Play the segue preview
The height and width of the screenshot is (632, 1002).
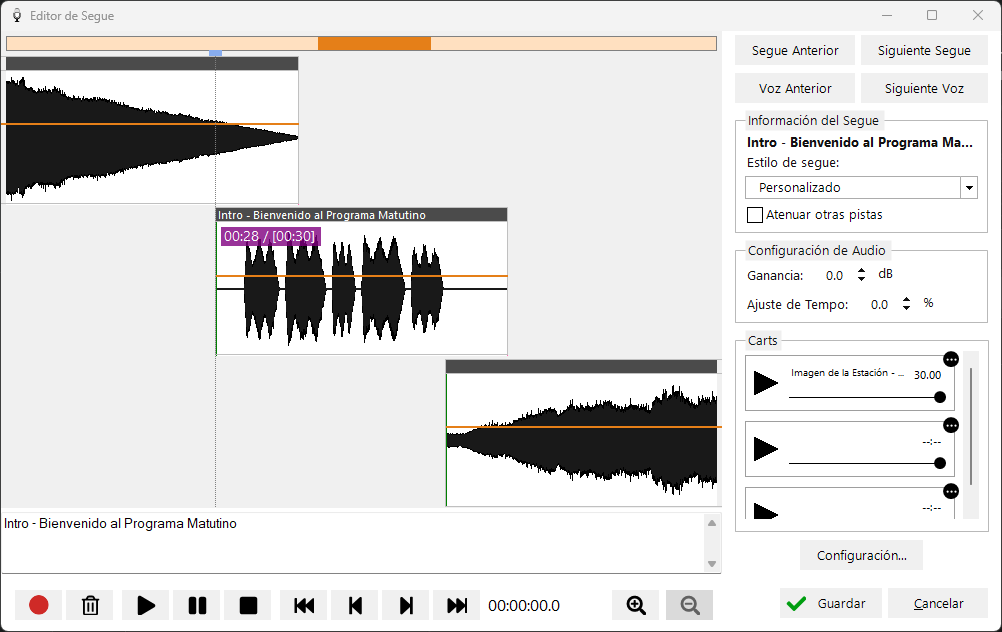(146, 605)
